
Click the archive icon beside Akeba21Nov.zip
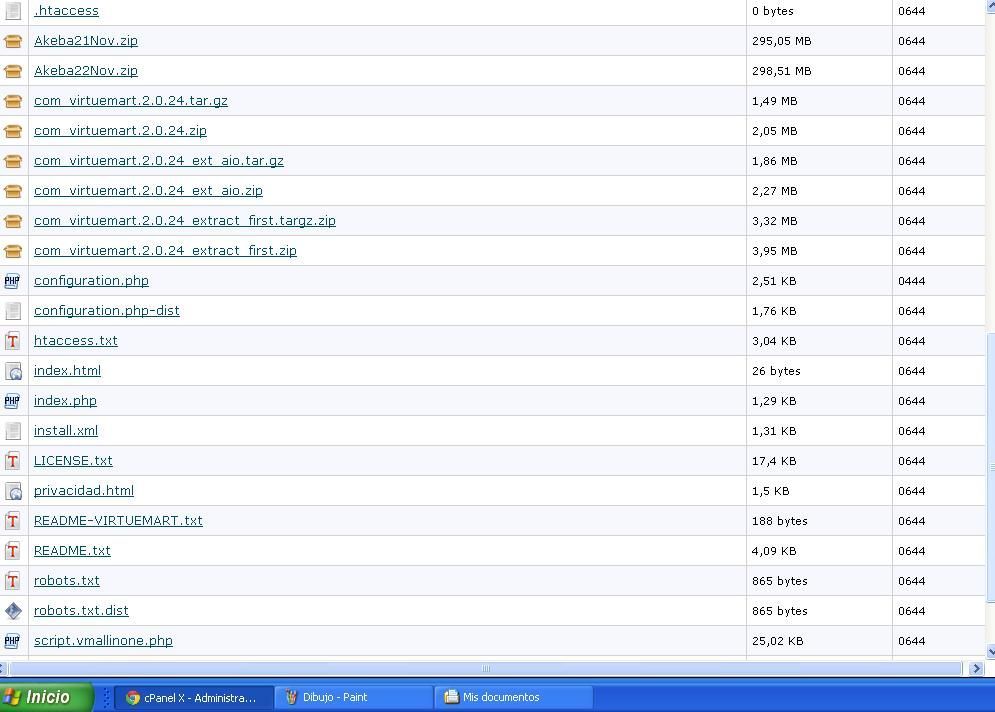click(13, 41)
